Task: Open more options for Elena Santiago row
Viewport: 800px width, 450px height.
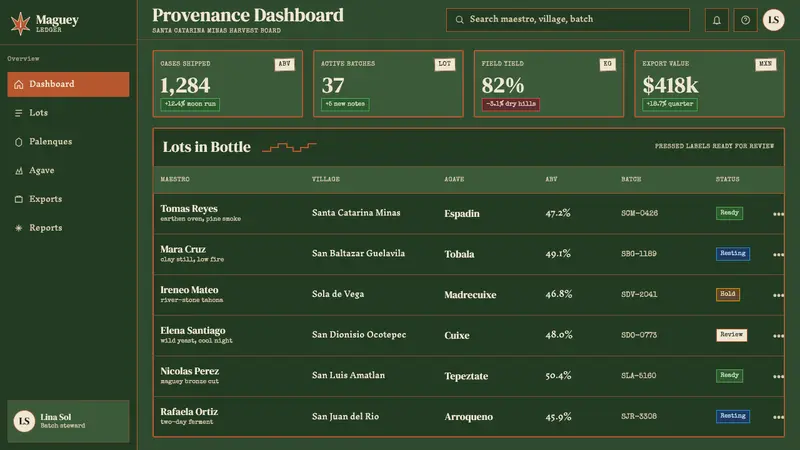Action: tap(778, 336)
